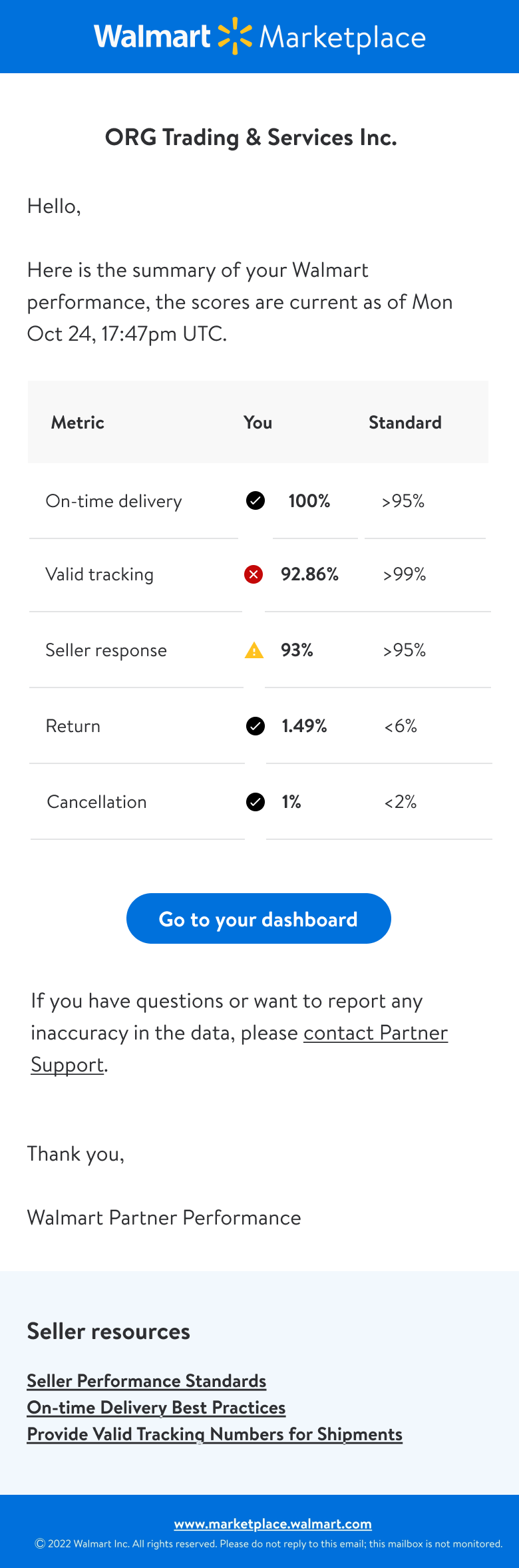The image size is (519, 1568).
Task: Click the 93% Seller response score
Action: [297, 650]
